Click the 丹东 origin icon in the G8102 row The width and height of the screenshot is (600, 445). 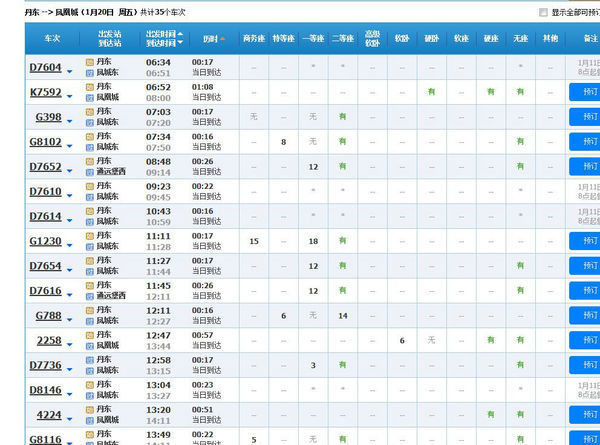click(89, 136)
